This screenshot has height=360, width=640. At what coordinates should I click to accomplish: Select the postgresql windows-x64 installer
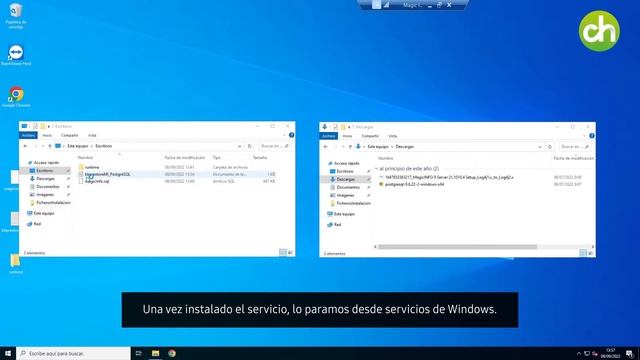414,184
